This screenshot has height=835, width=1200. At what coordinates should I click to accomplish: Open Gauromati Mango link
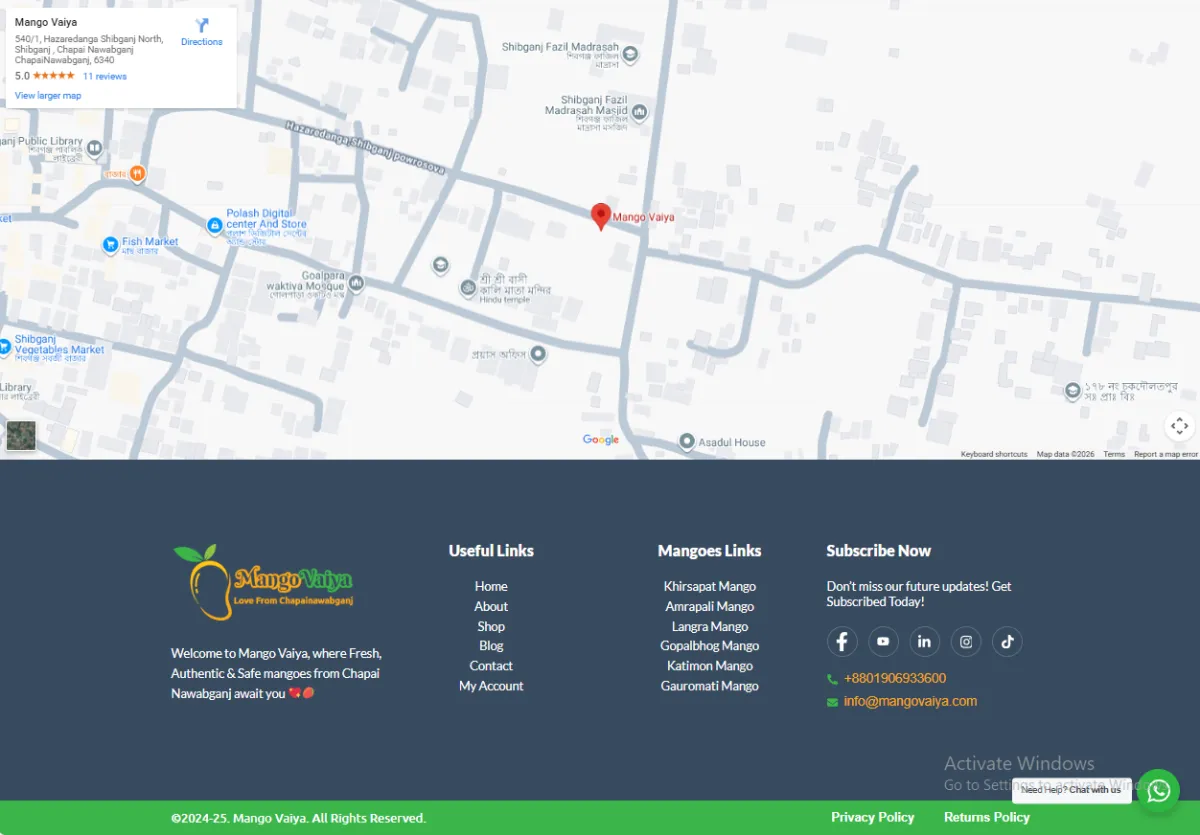[710, 686]
